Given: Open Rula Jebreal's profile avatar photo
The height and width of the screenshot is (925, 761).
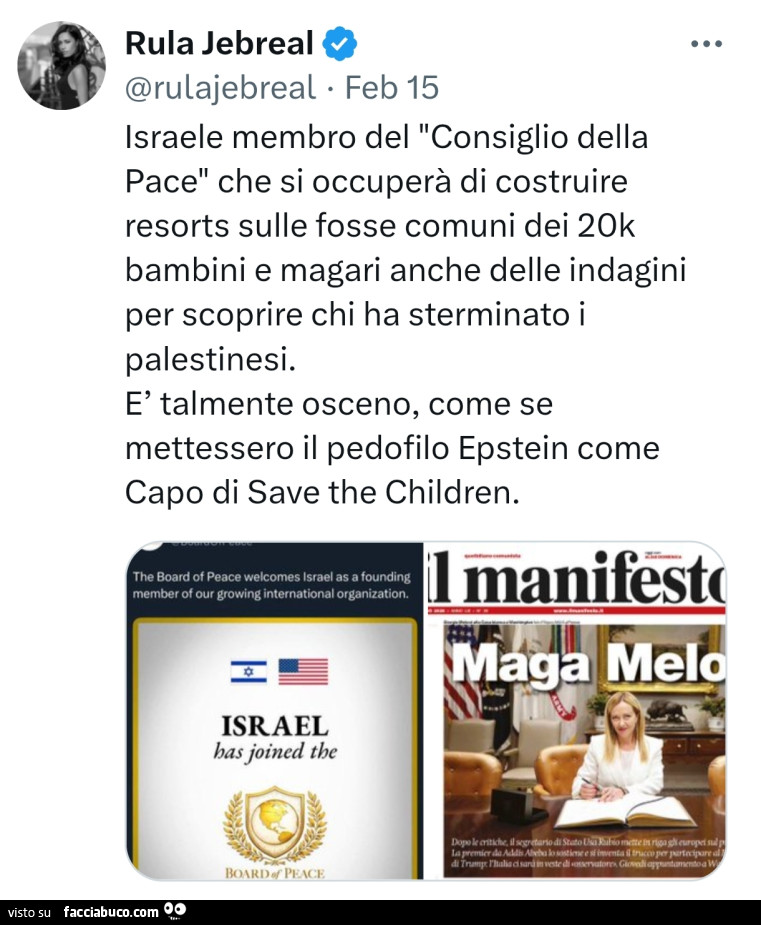Looking at the screenshot, I should point(61,65).
